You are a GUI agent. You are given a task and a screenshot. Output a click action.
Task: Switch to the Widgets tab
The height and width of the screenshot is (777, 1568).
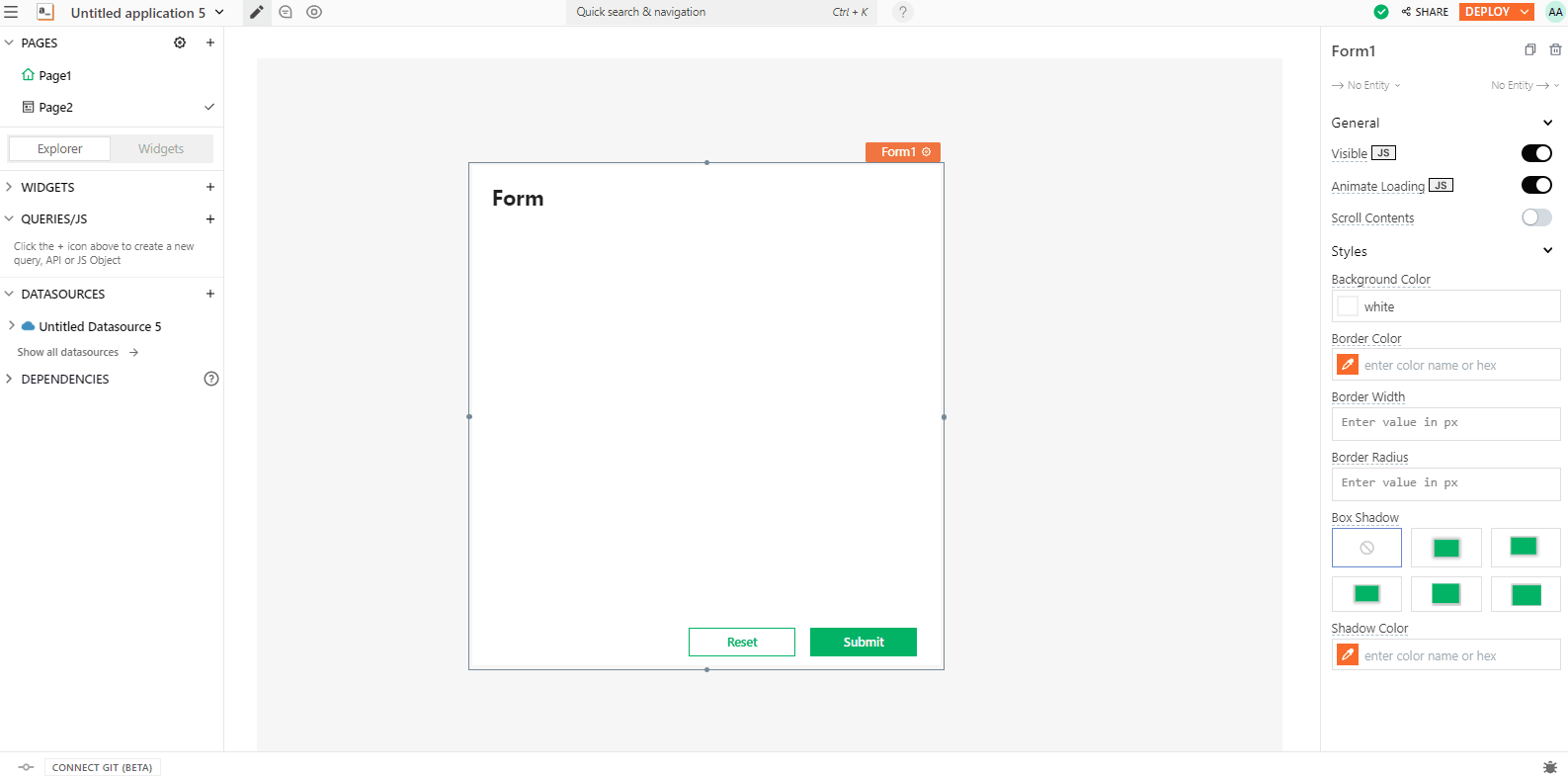pos(161,149)
